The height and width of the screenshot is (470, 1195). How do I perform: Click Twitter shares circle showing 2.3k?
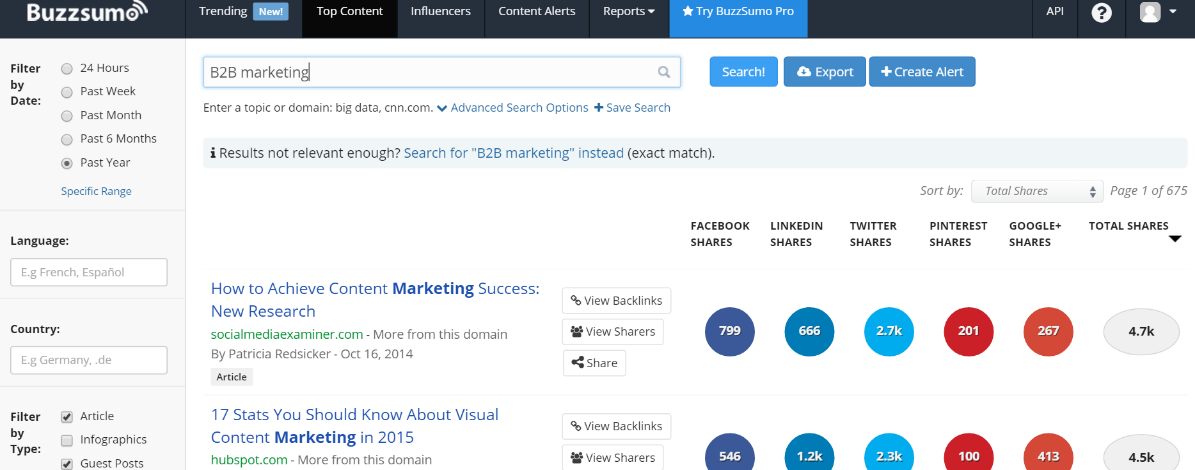pos(889,452)
